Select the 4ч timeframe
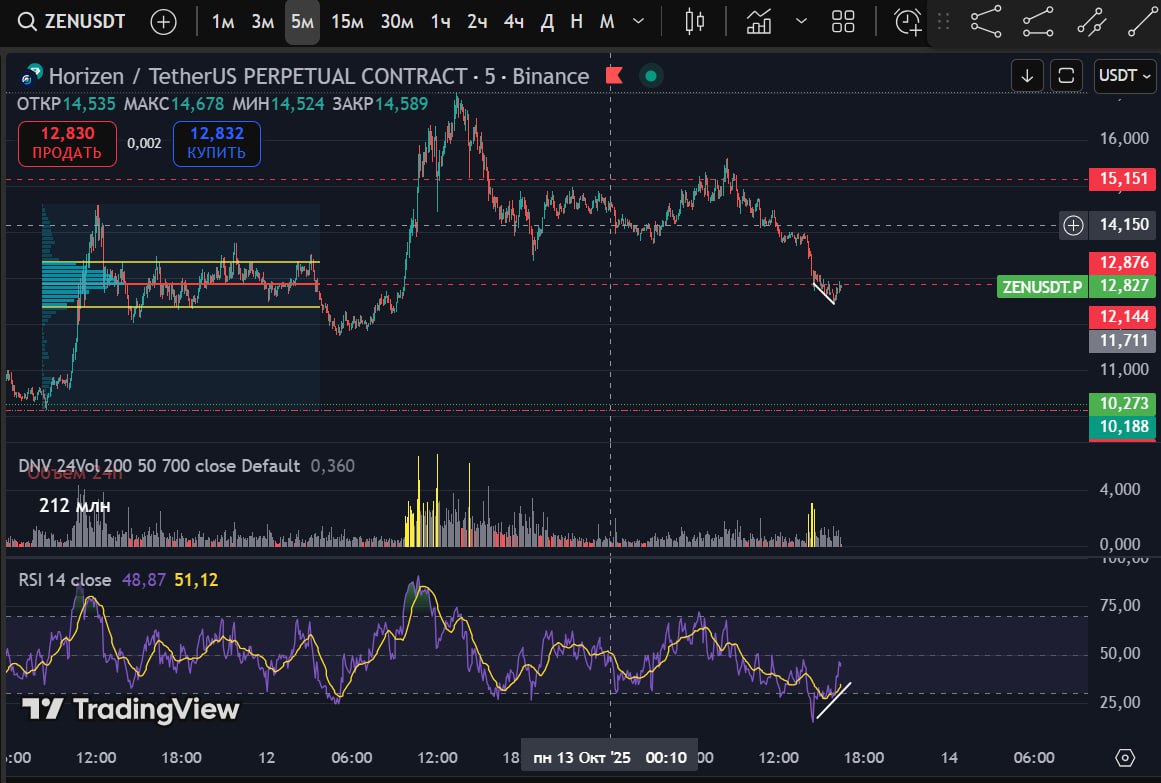This screenshot has height=783, width=1161. click(514, 22)
